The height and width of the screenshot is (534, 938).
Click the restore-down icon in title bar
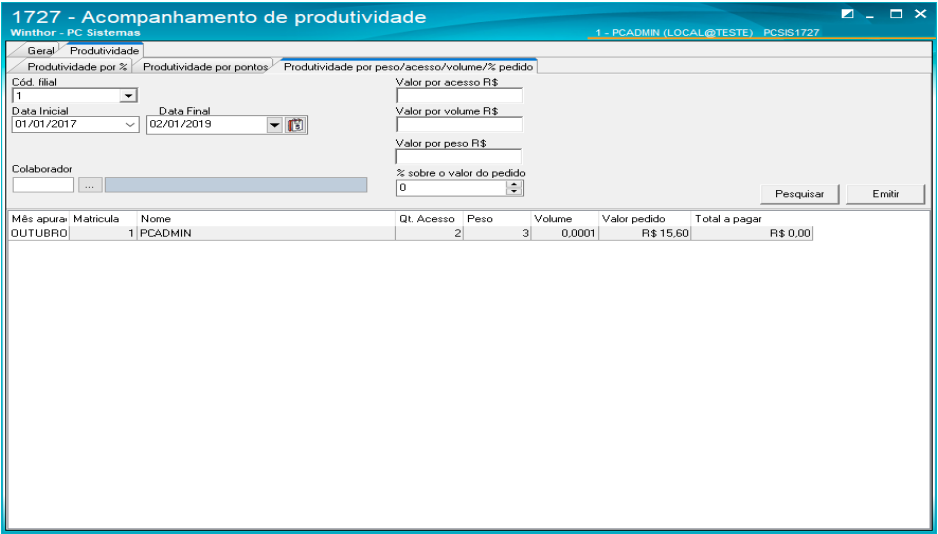(847, 14)
